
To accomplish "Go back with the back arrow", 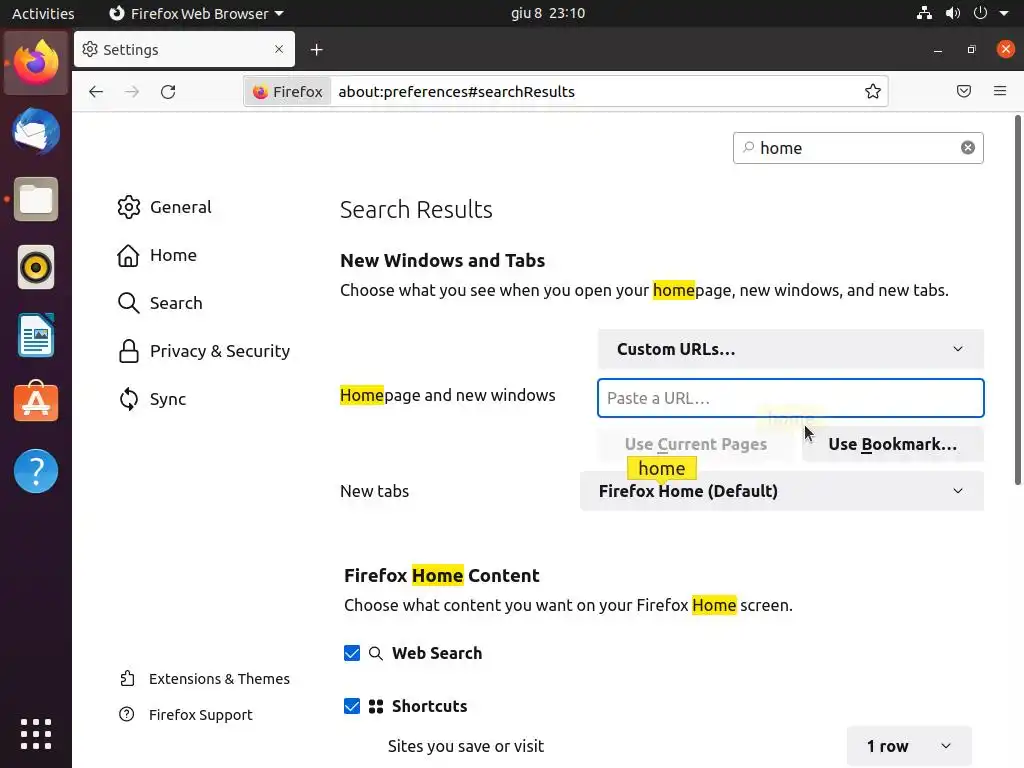I will coord(96,92).
